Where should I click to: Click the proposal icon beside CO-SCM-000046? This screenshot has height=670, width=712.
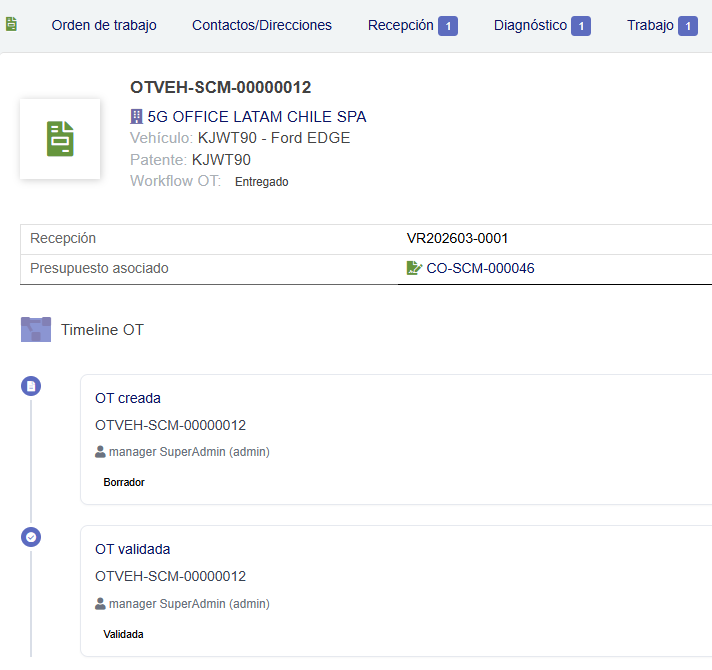pyautogui.click(x=414, y=268)
